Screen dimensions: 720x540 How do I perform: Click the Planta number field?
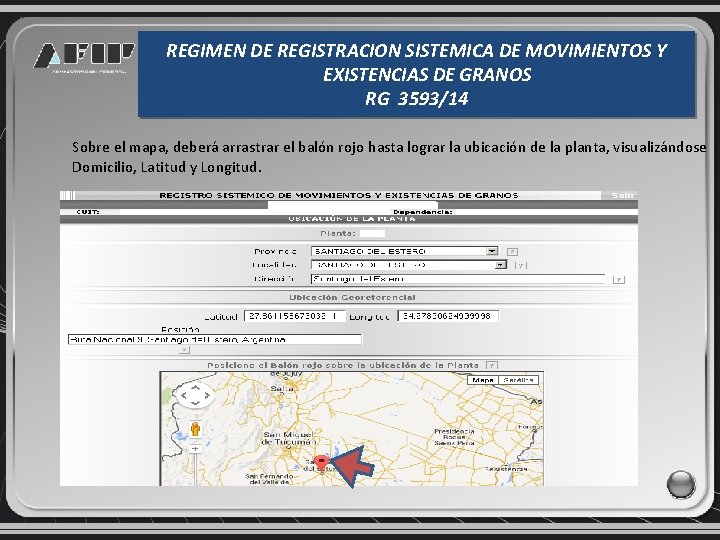pyautogui.click(x=372, y=234)
